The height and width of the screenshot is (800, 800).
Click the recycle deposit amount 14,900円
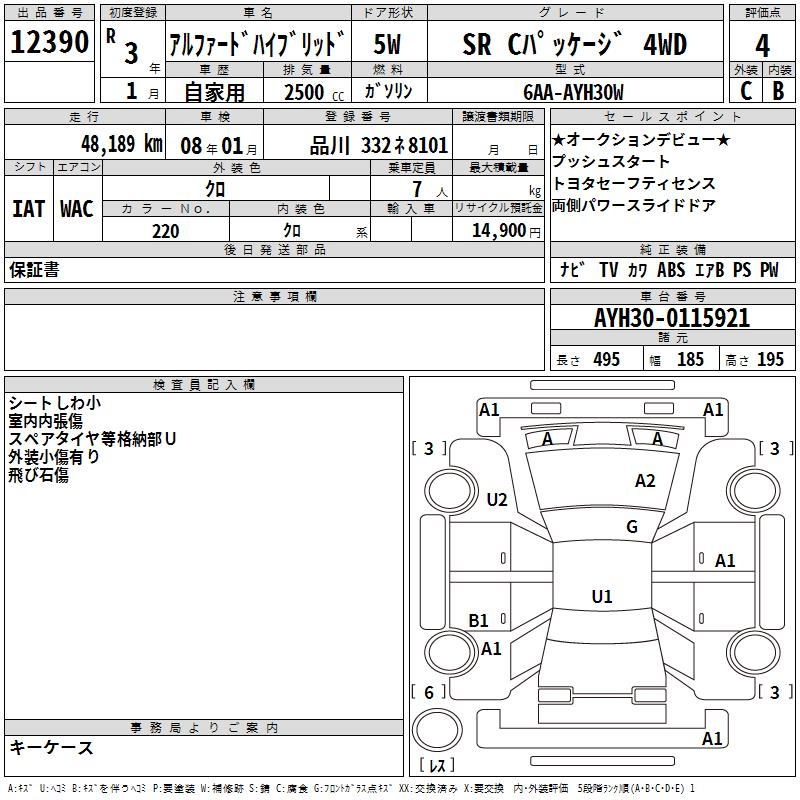(498, 231)
